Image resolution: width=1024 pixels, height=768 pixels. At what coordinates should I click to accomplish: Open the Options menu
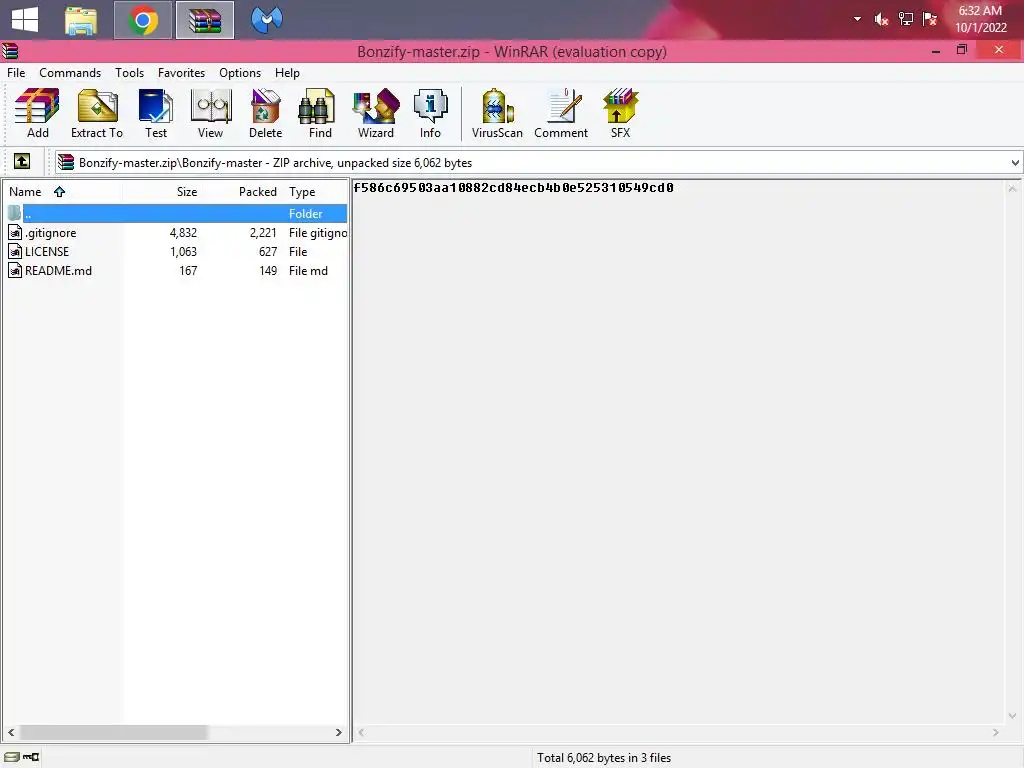click(240, 72)
